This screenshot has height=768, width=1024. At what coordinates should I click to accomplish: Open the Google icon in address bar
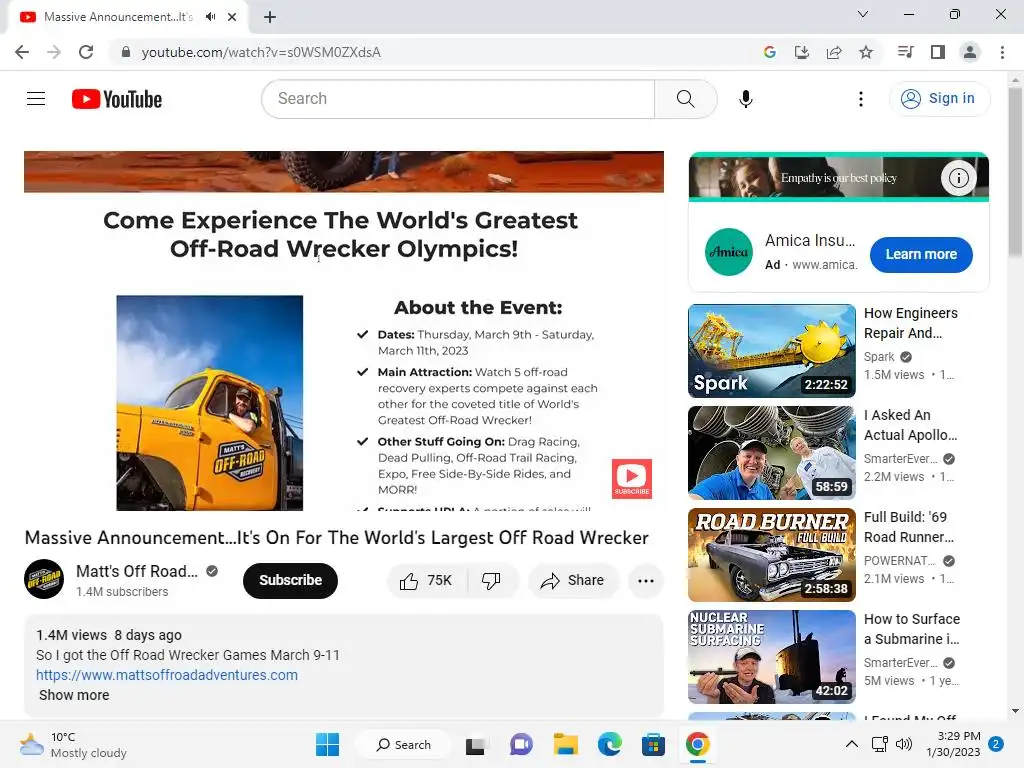(770, 52)
